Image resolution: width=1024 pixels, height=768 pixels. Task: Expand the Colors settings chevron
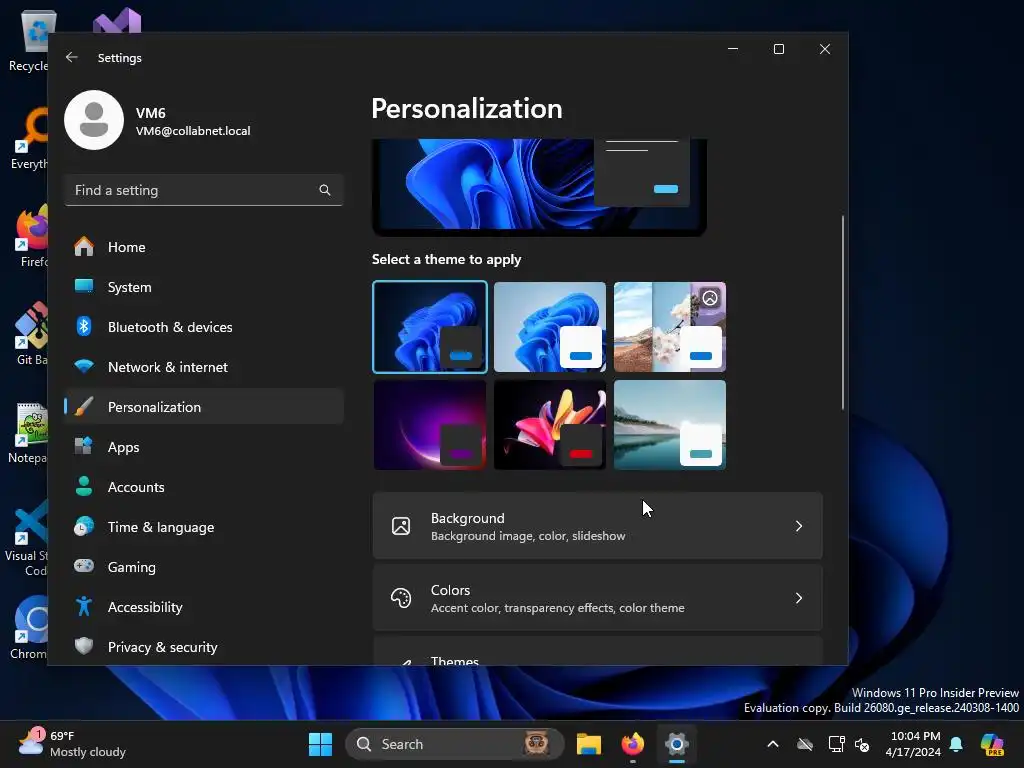[x=798, y=598]
